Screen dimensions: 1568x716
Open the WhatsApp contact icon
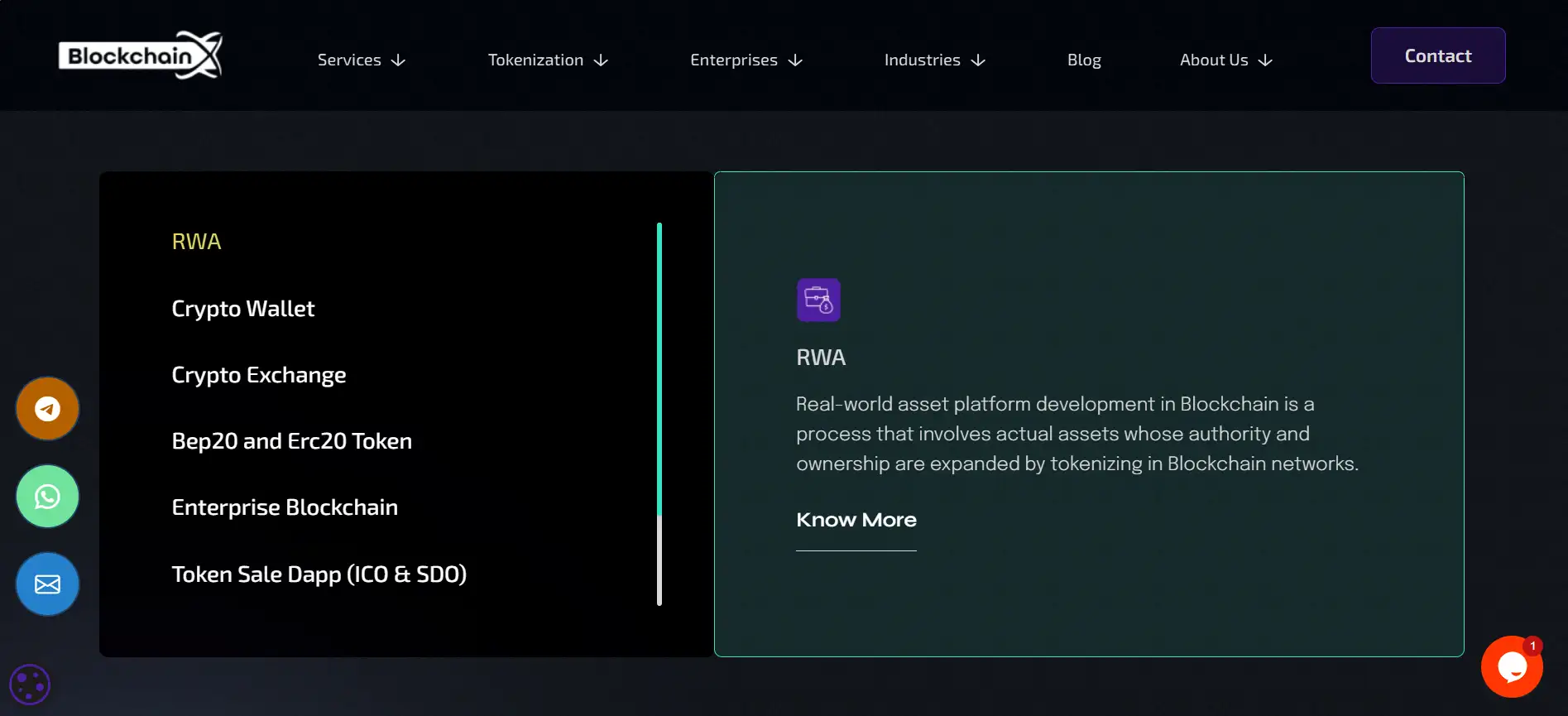pos(48,497)
